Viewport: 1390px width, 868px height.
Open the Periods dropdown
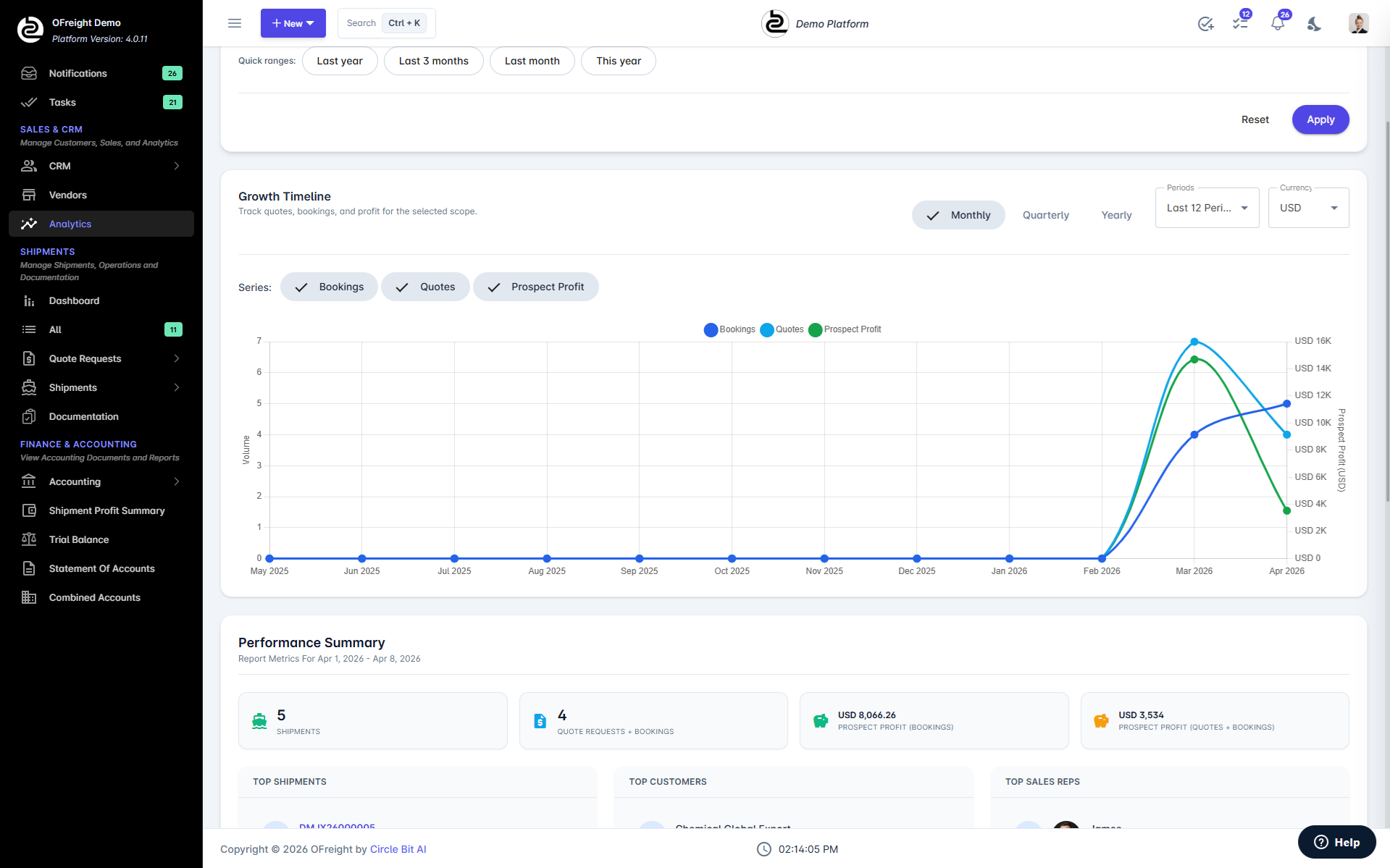tap(1207, 208)
